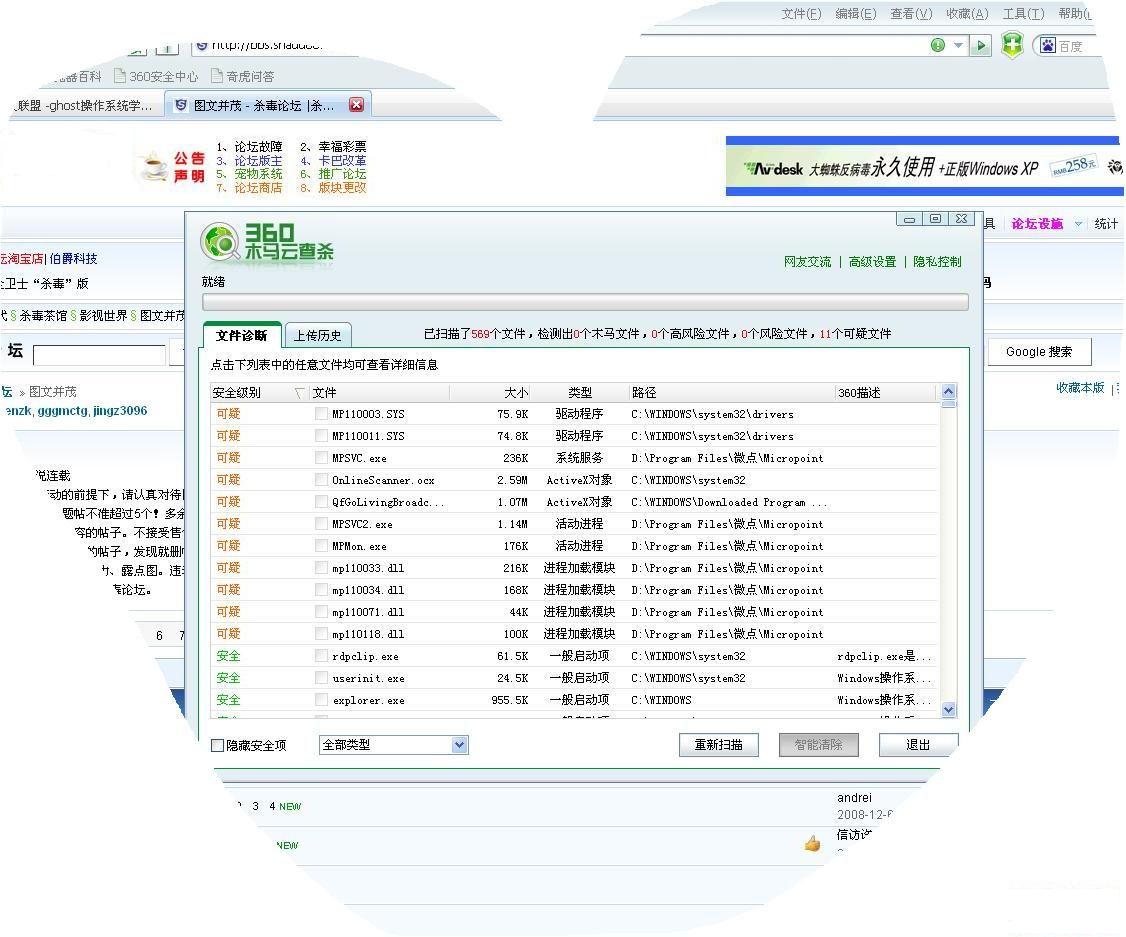Open the 高级设置 link
Screen dimensions: 1126x937
(873, 261)
